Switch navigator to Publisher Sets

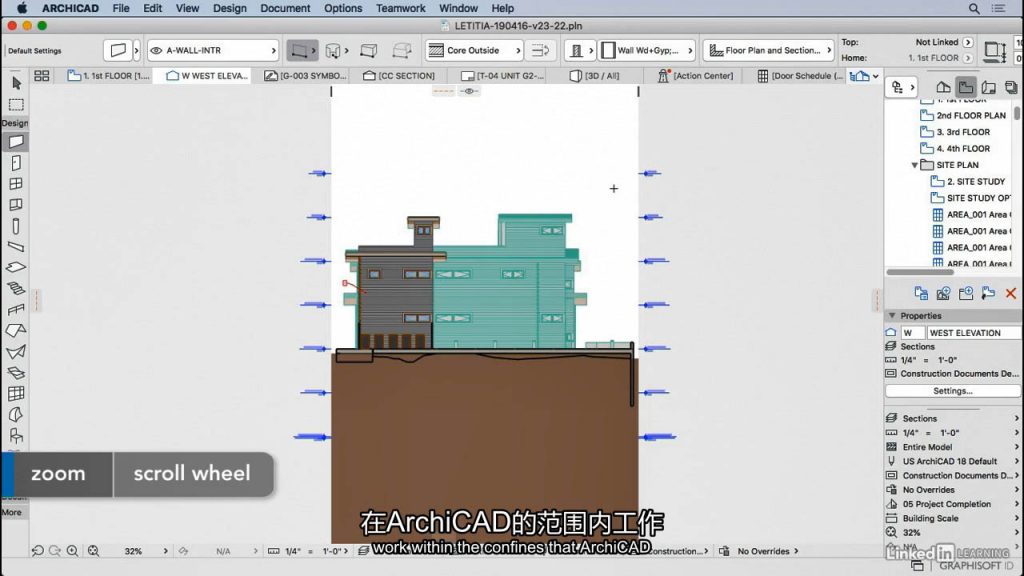tap(1011, 88)
